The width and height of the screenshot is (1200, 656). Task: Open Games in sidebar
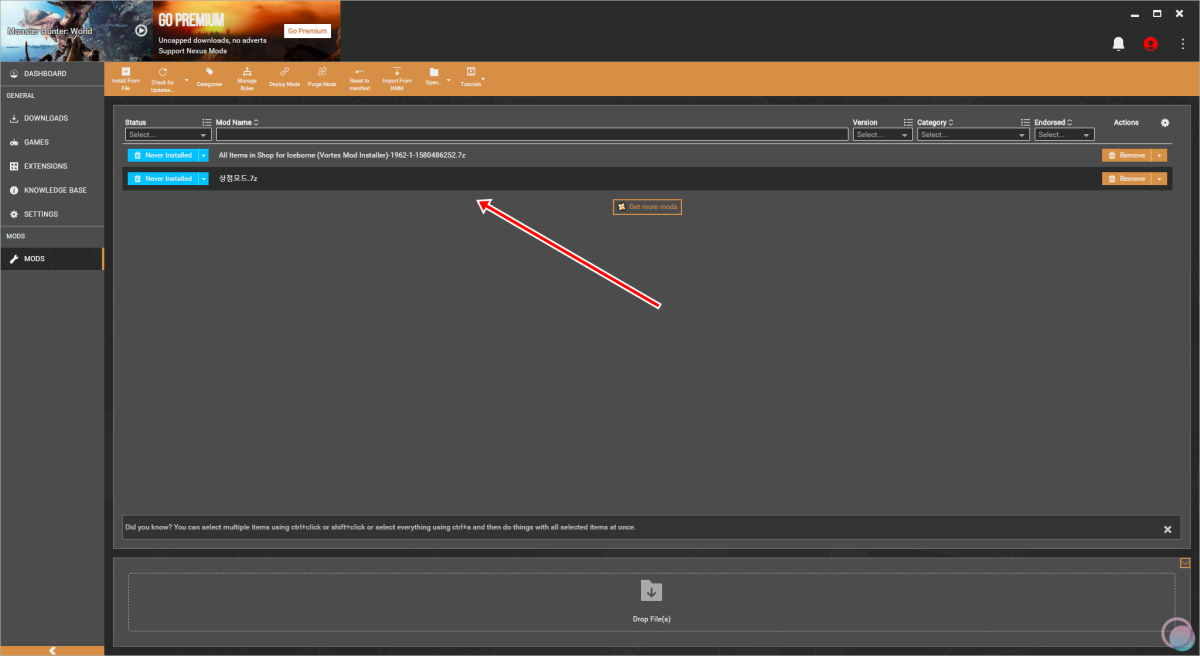pyautogui.click(x=52, y=142)
